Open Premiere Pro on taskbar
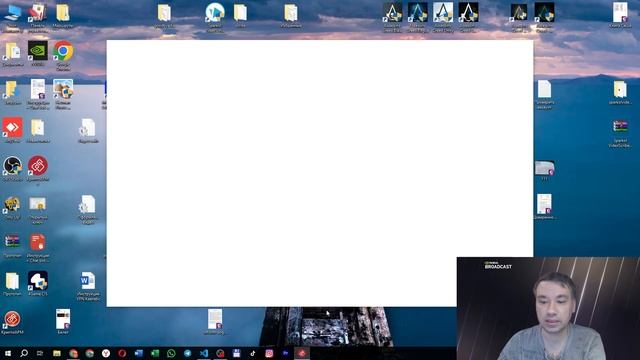 pyautogui.click(x=285, y=353)
